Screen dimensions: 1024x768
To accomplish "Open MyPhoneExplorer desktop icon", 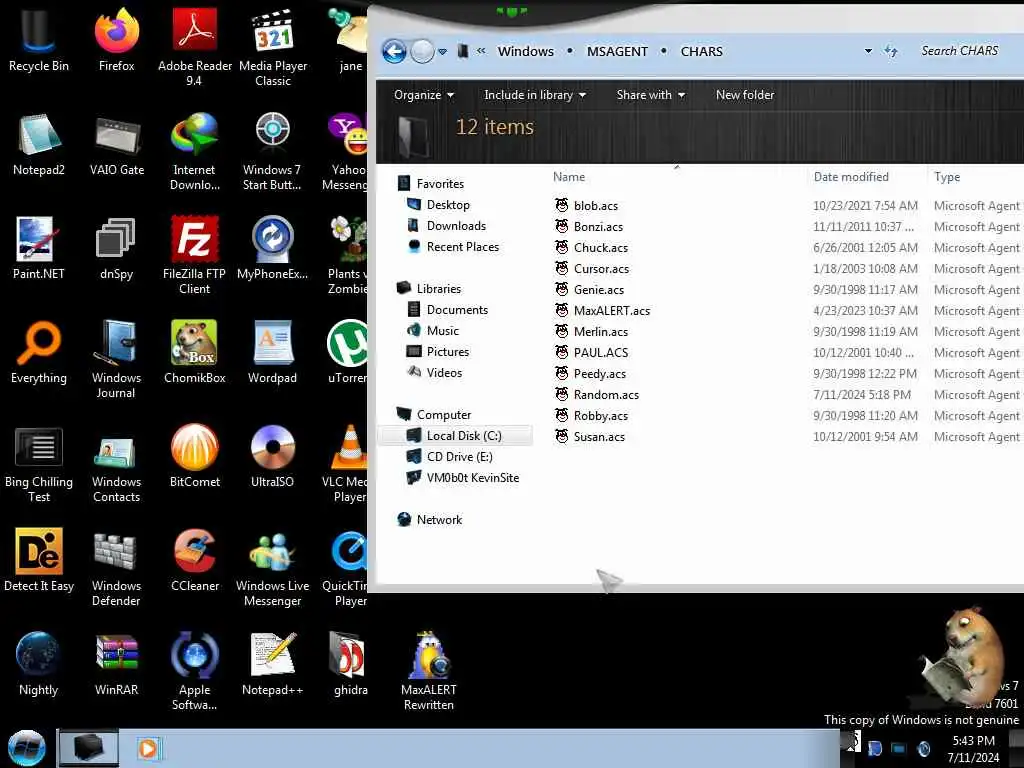I will 272,248.
